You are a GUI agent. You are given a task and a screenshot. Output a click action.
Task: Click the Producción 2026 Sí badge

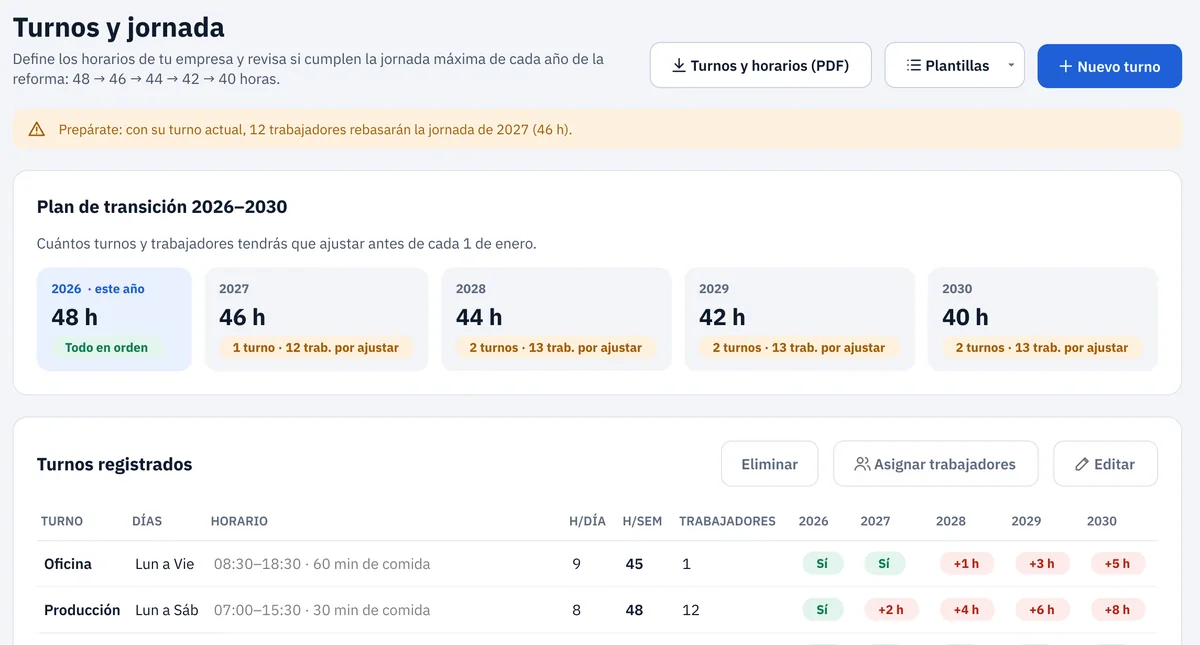pyautogui.click(x=822, y=610)
